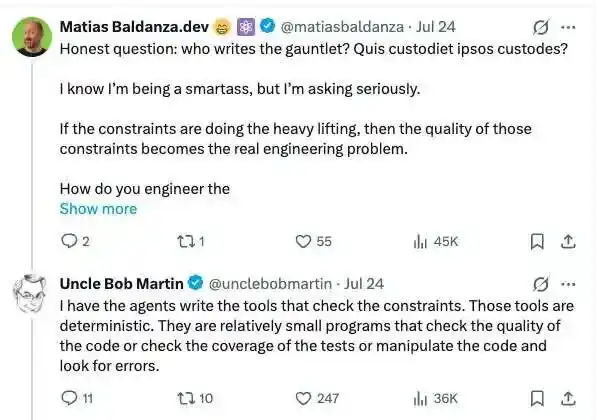Share Matias Baldanza's tweet

[568, 241]
